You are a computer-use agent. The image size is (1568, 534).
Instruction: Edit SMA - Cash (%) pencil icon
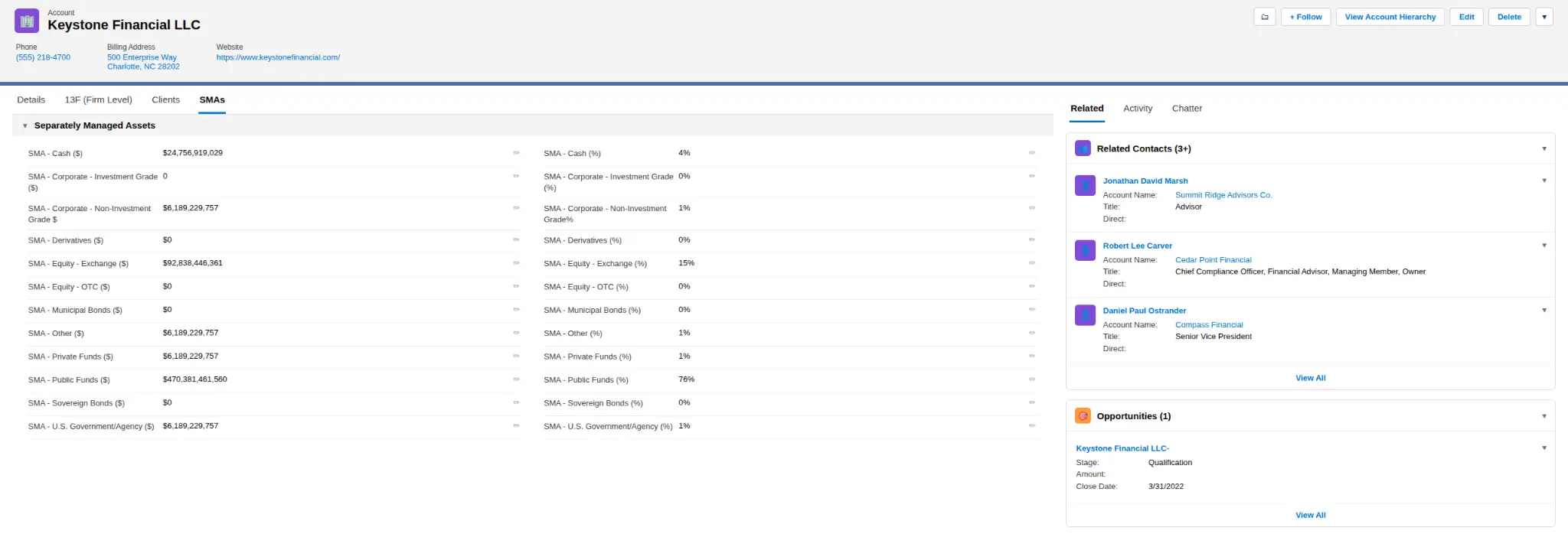pyautogui.click(x=1032, y=153)
